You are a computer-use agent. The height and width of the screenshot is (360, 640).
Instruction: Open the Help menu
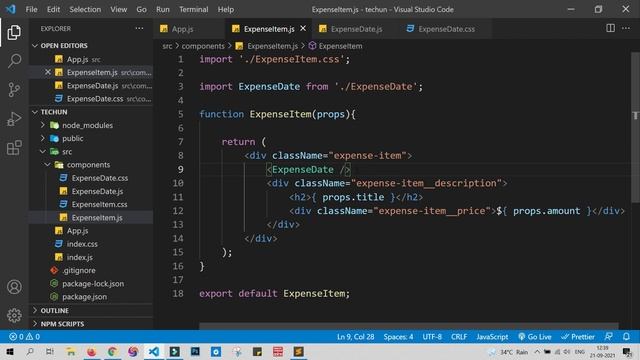tap(226, 9)
